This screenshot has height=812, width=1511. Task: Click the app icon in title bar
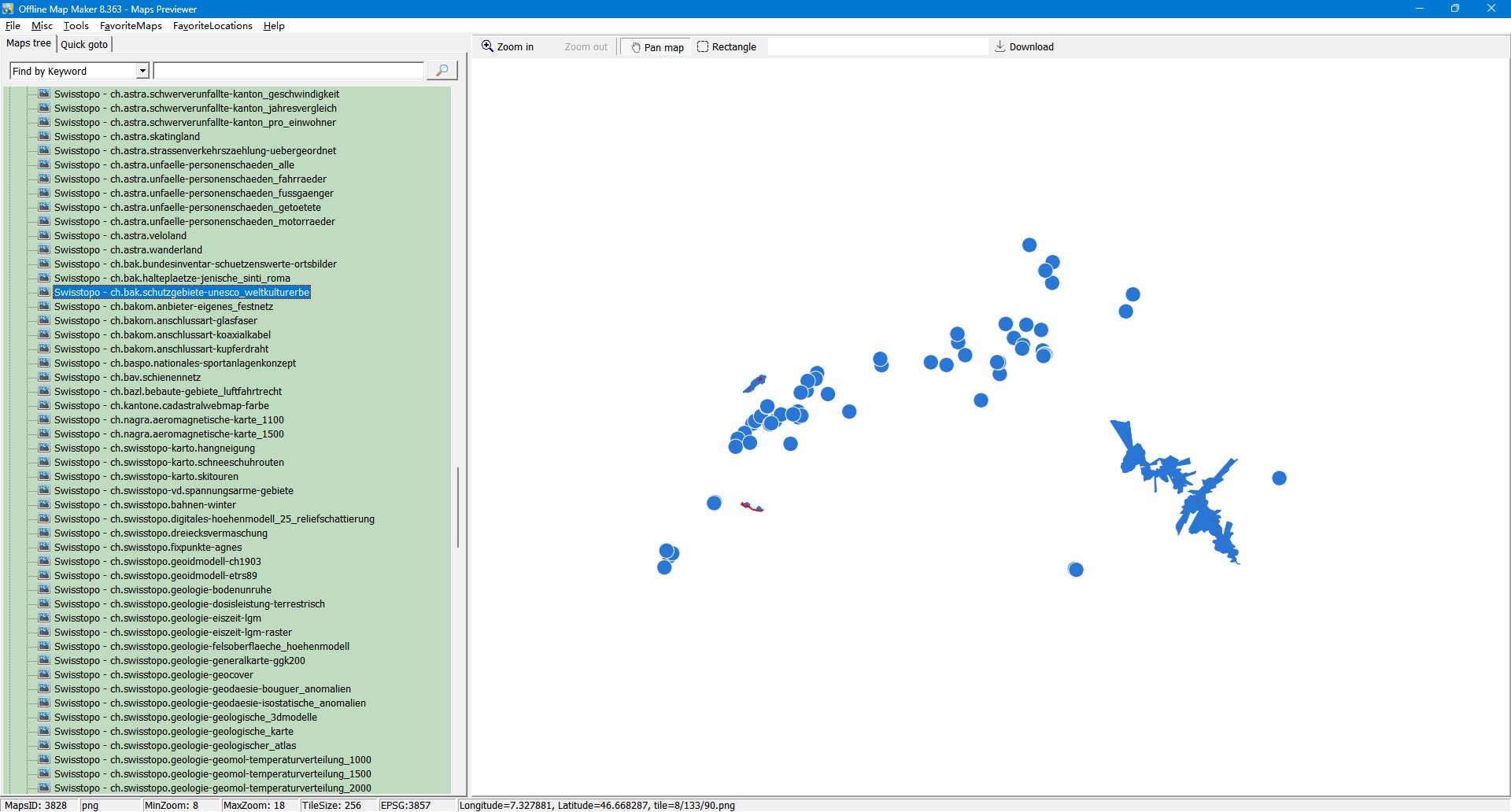pos(8,9)
